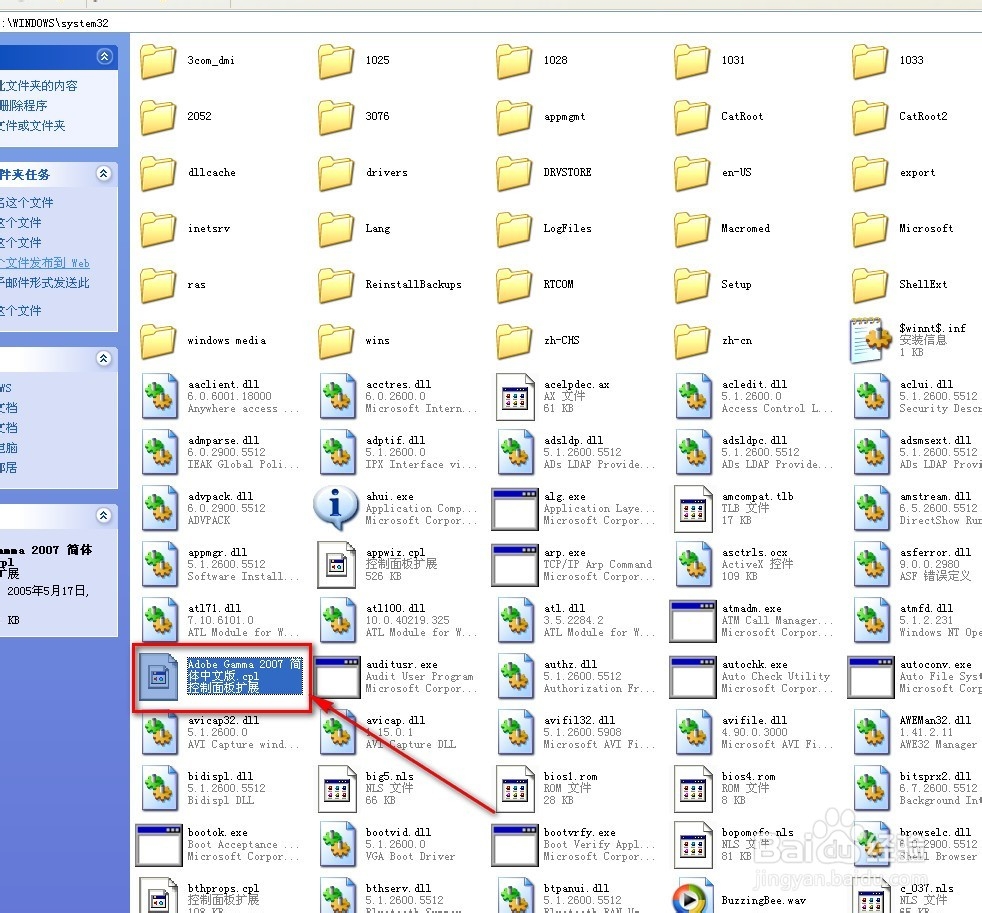Select the file name bopomofo.nls
The width and height of the screenshot is (982, 913).
[x=757, y=832]
